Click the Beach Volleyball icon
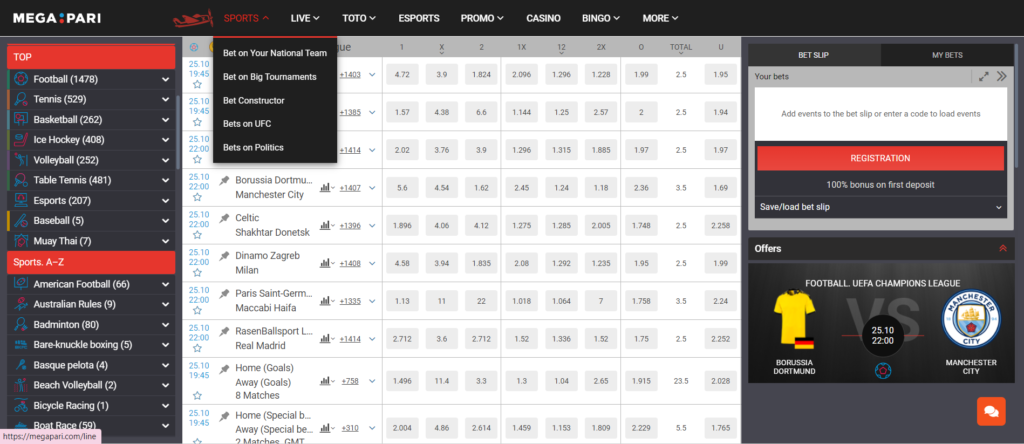Screen dimensions: 1024x444 (x=21, y=385)
